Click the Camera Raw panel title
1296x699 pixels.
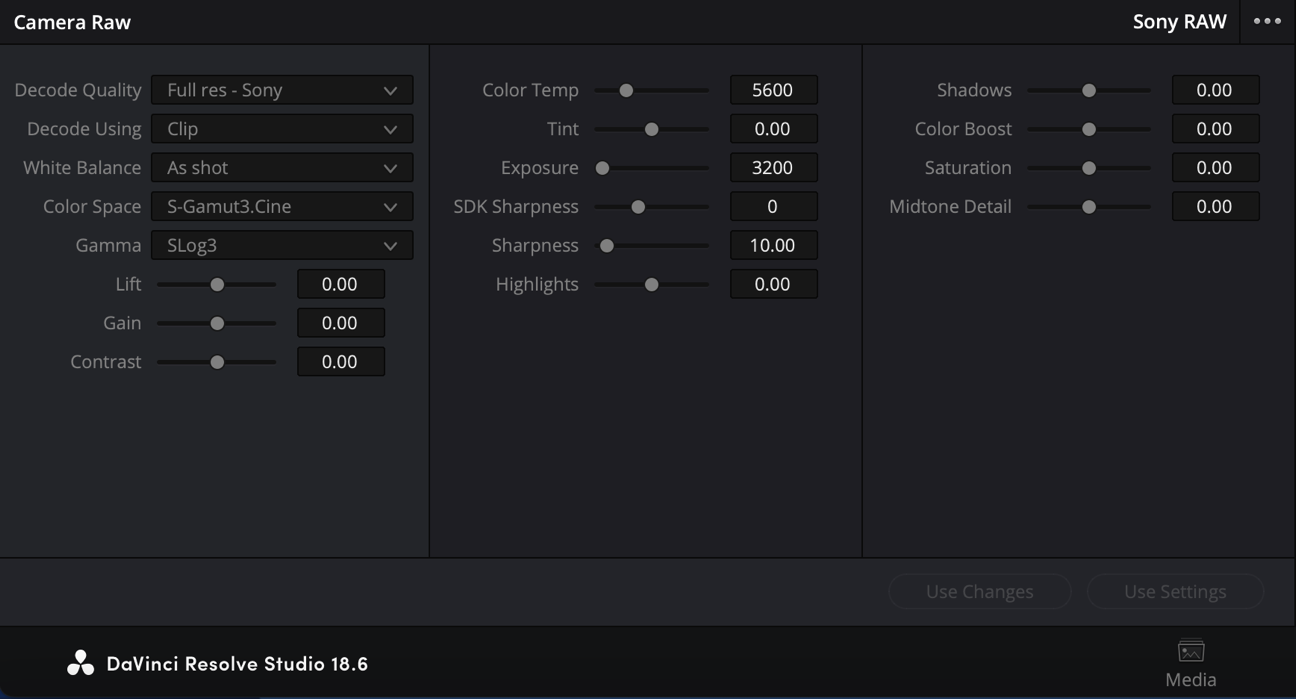coord(72,22)
